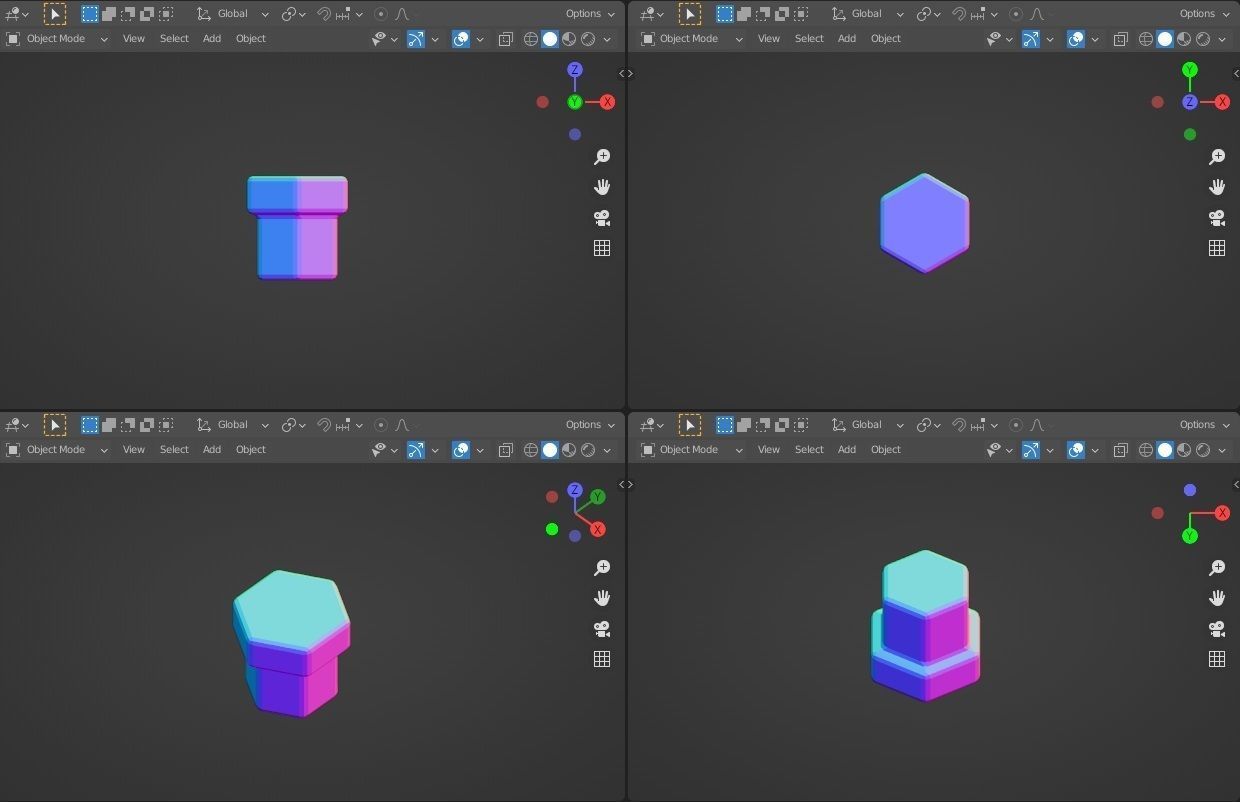Switch to wireframe shading in top-left viewport
The width and height of the screenshot is (1240, 802).
point(531,39)
